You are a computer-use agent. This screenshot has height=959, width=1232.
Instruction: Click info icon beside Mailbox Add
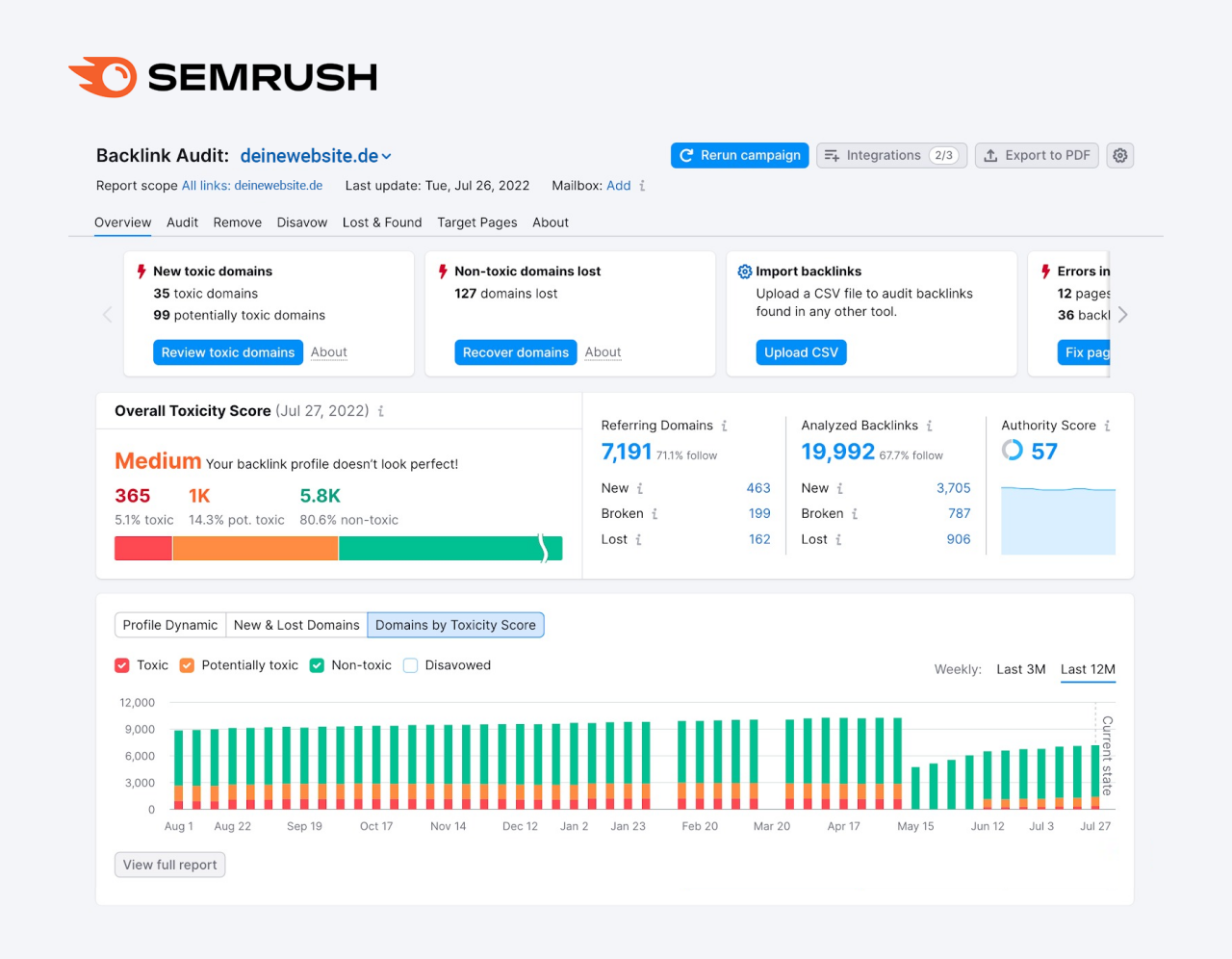coord(643,186)
